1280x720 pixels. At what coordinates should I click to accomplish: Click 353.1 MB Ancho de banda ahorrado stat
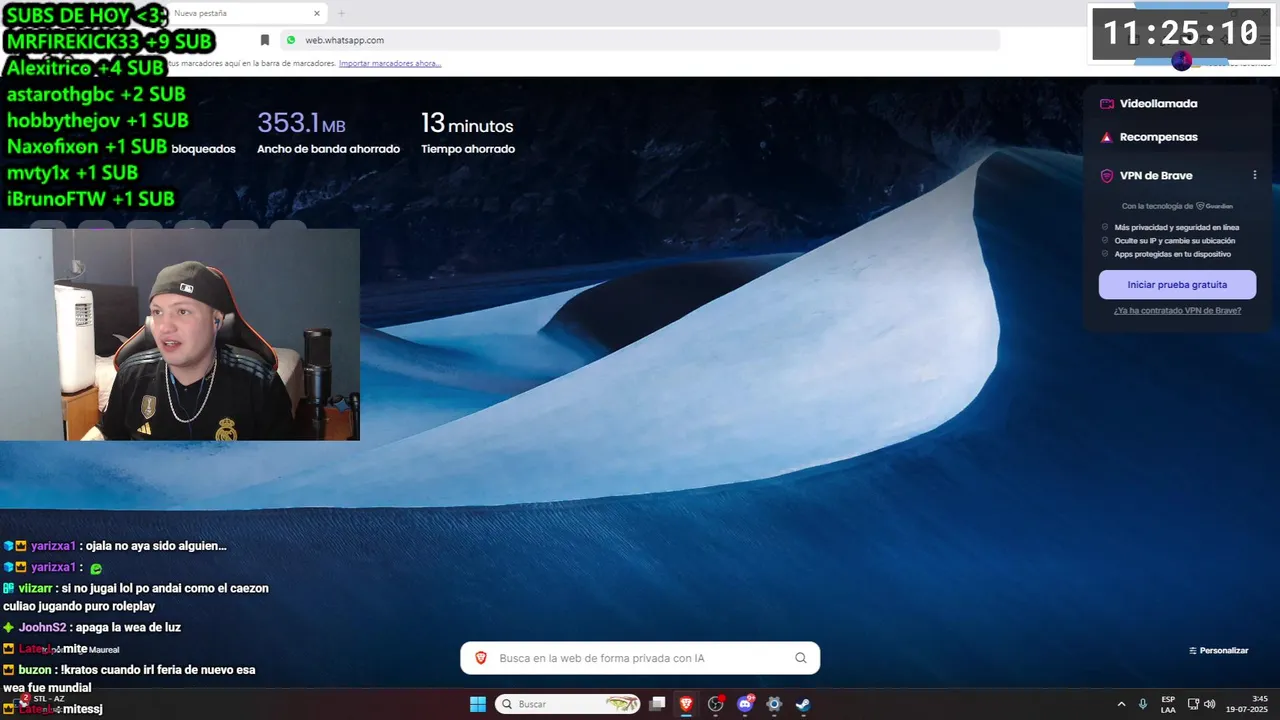(x=328, y=133)
